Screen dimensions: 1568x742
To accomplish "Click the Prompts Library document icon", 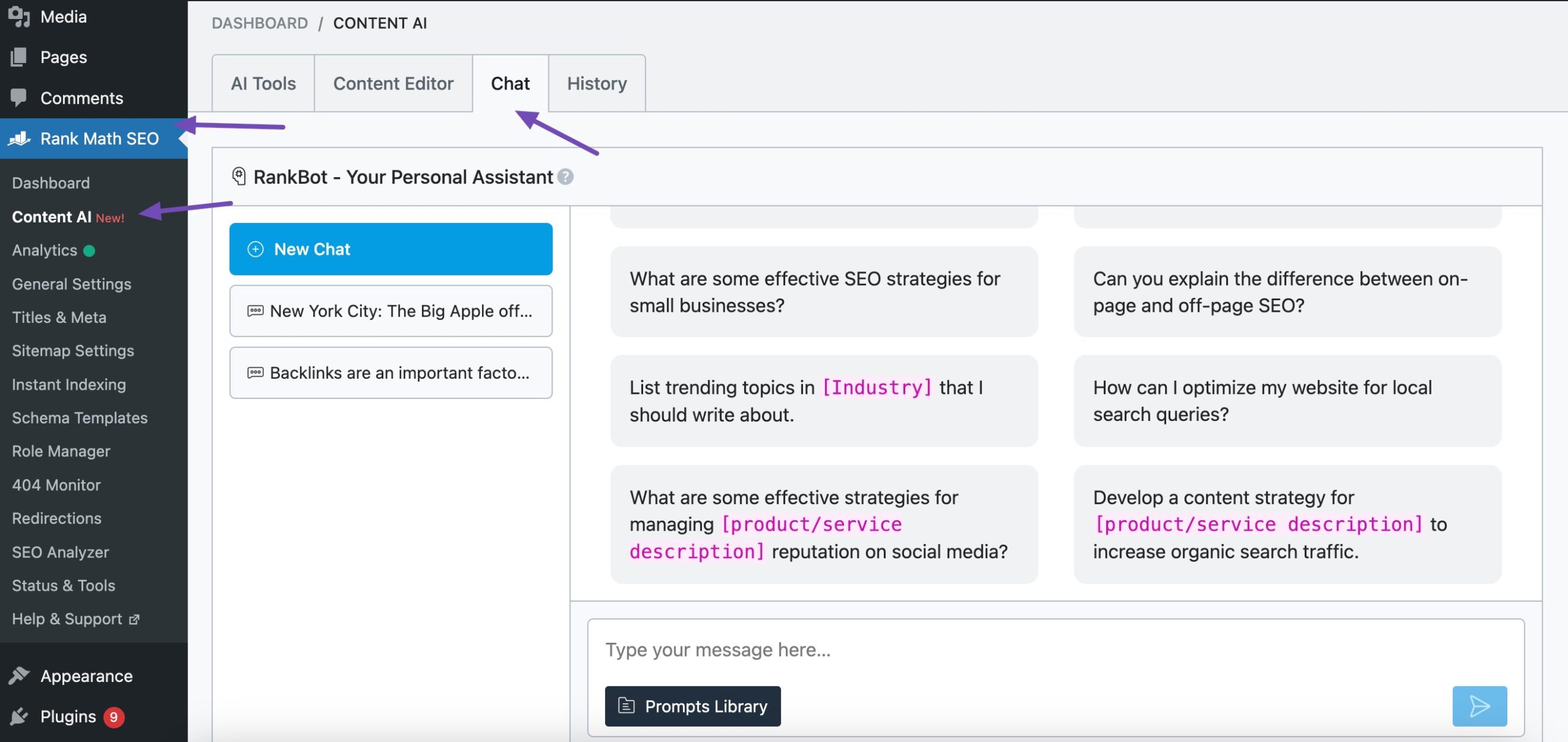I will (x=626, y=706).
